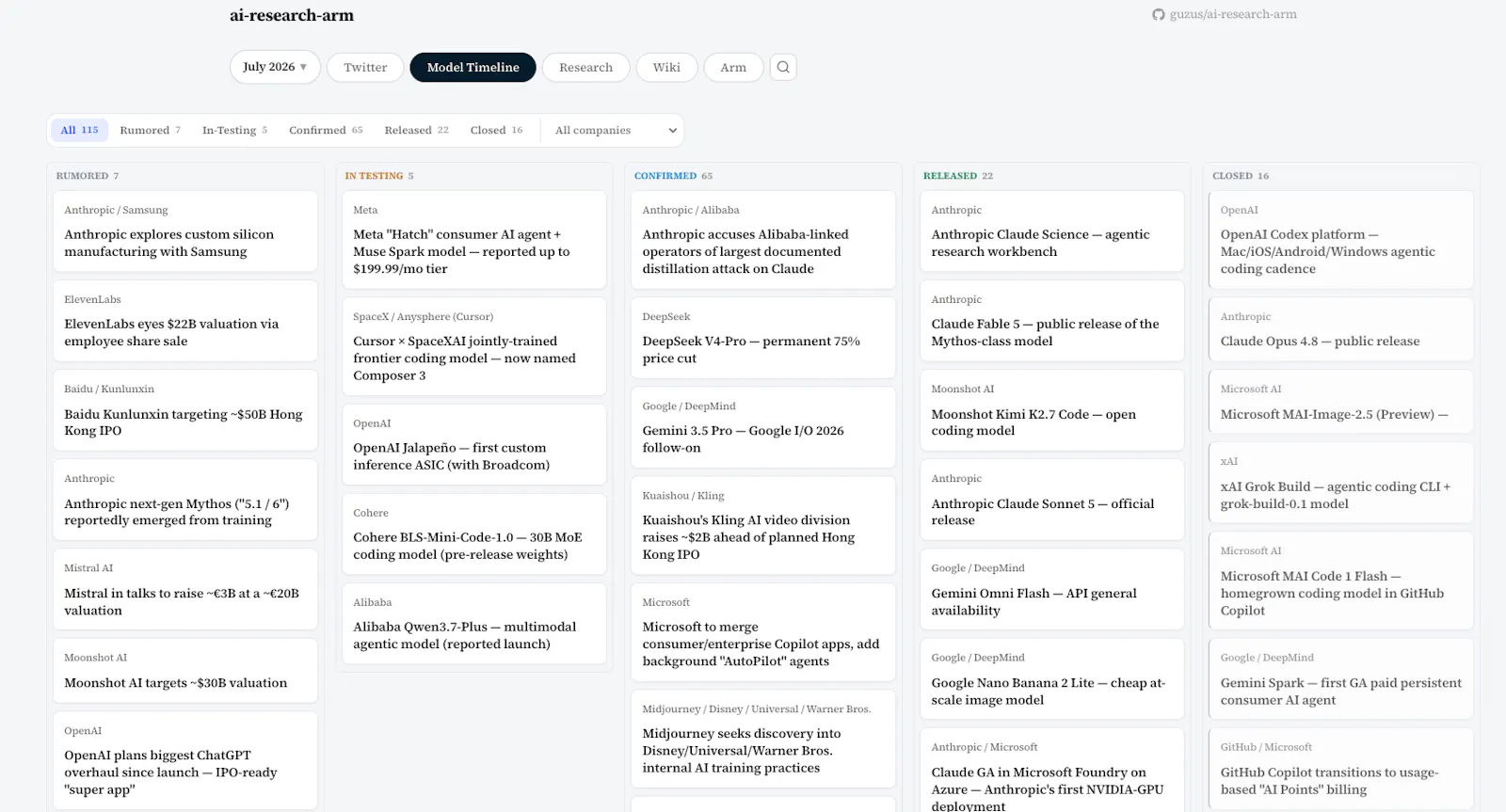Click the RELEASED 22 column header
The image size is (1506, 812).
click(958, 176)
